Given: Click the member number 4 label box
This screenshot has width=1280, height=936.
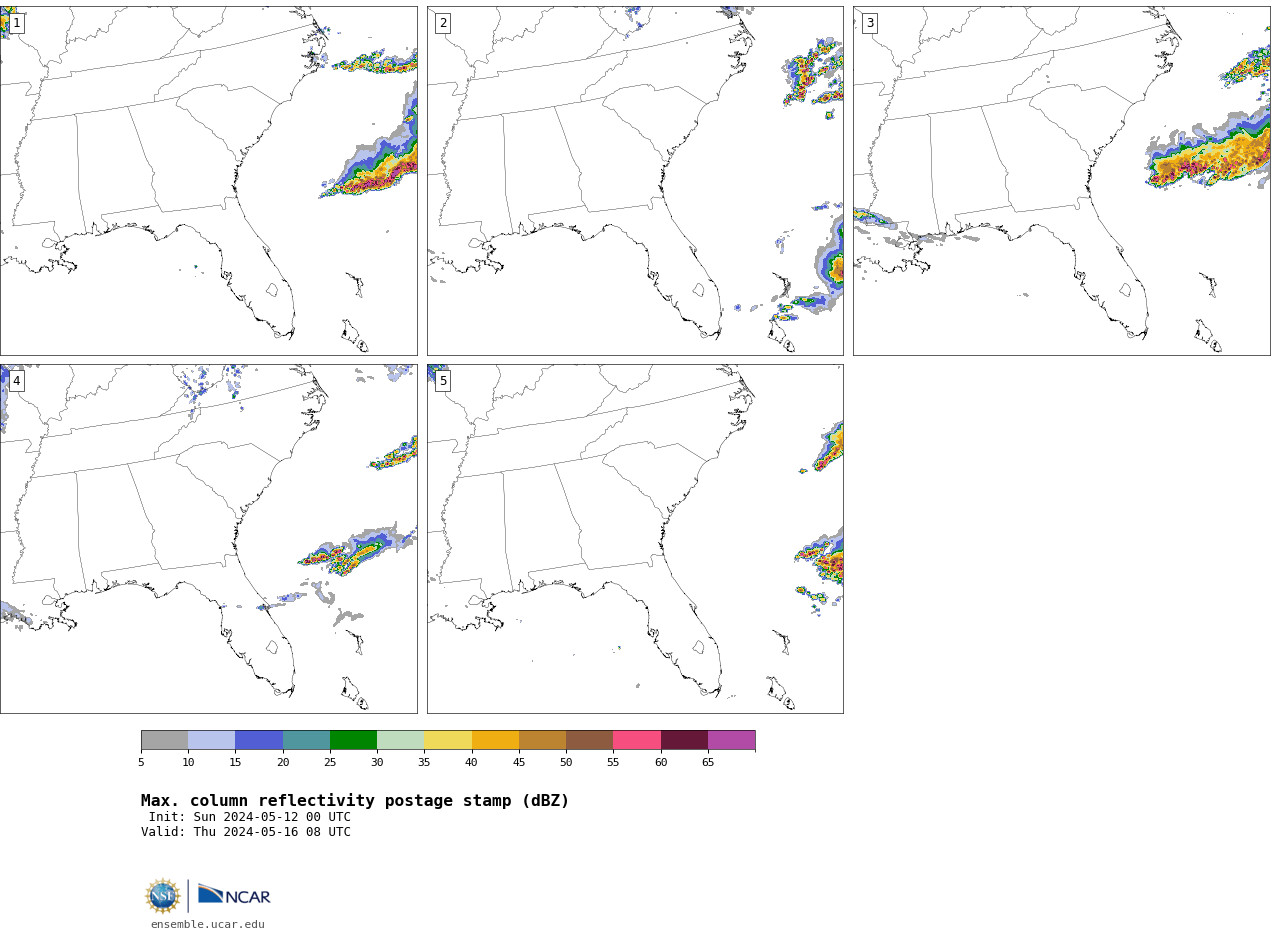Looking at the screenshot, I should [16, 381].
